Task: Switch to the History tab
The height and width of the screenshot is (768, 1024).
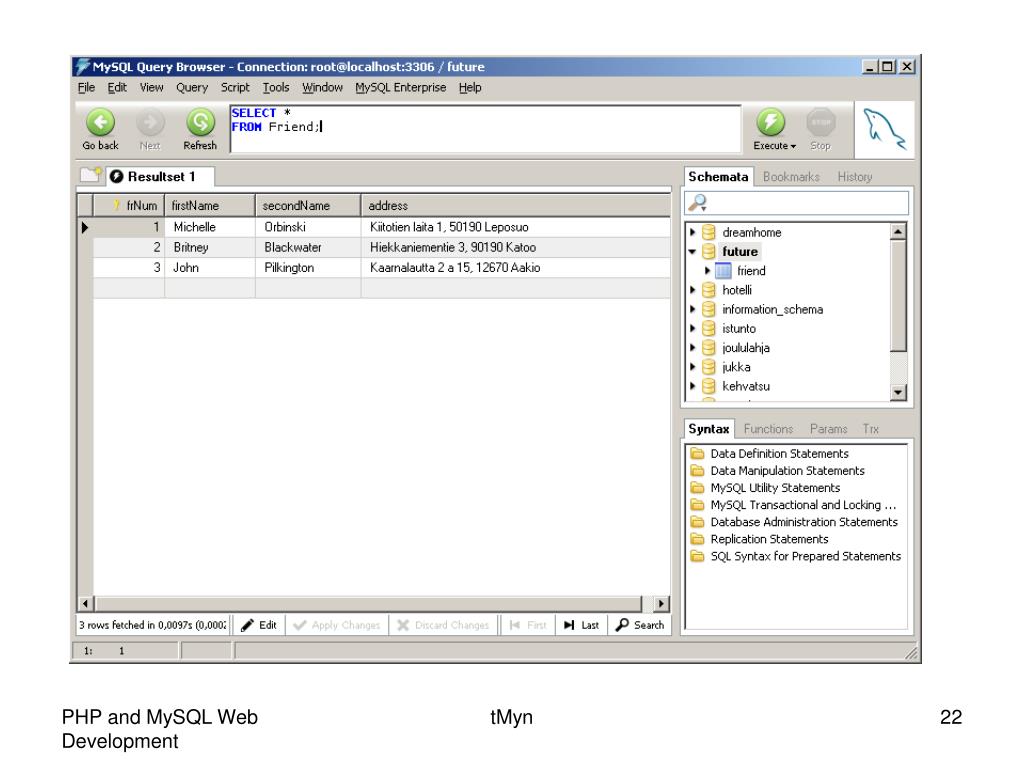Action: (x=855, y=177)
